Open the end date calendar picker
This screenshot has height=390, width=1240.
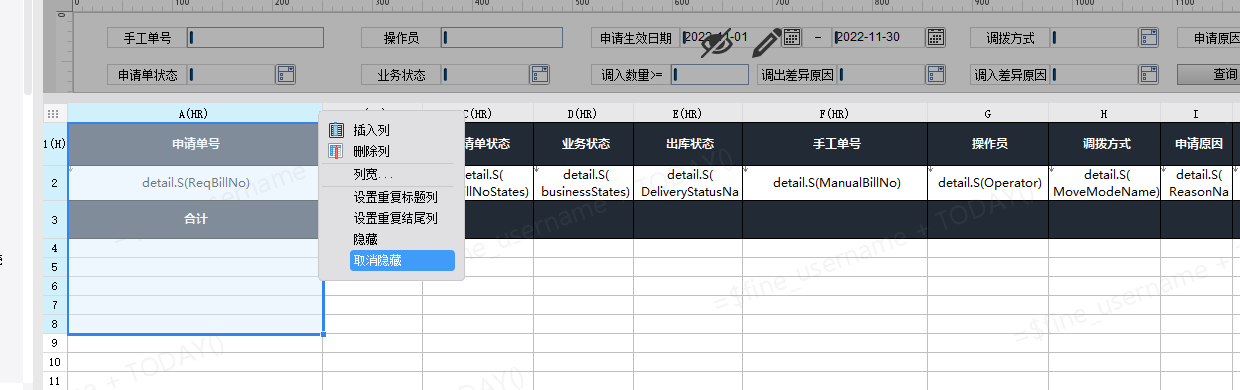coord(935,38)
